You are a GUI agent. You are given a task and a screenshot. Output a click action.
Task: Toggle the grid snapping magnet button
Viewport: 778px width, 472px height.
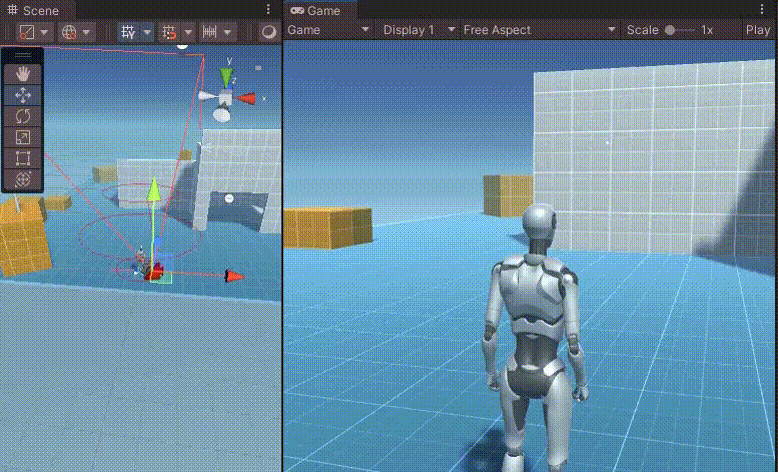[169, 32]
